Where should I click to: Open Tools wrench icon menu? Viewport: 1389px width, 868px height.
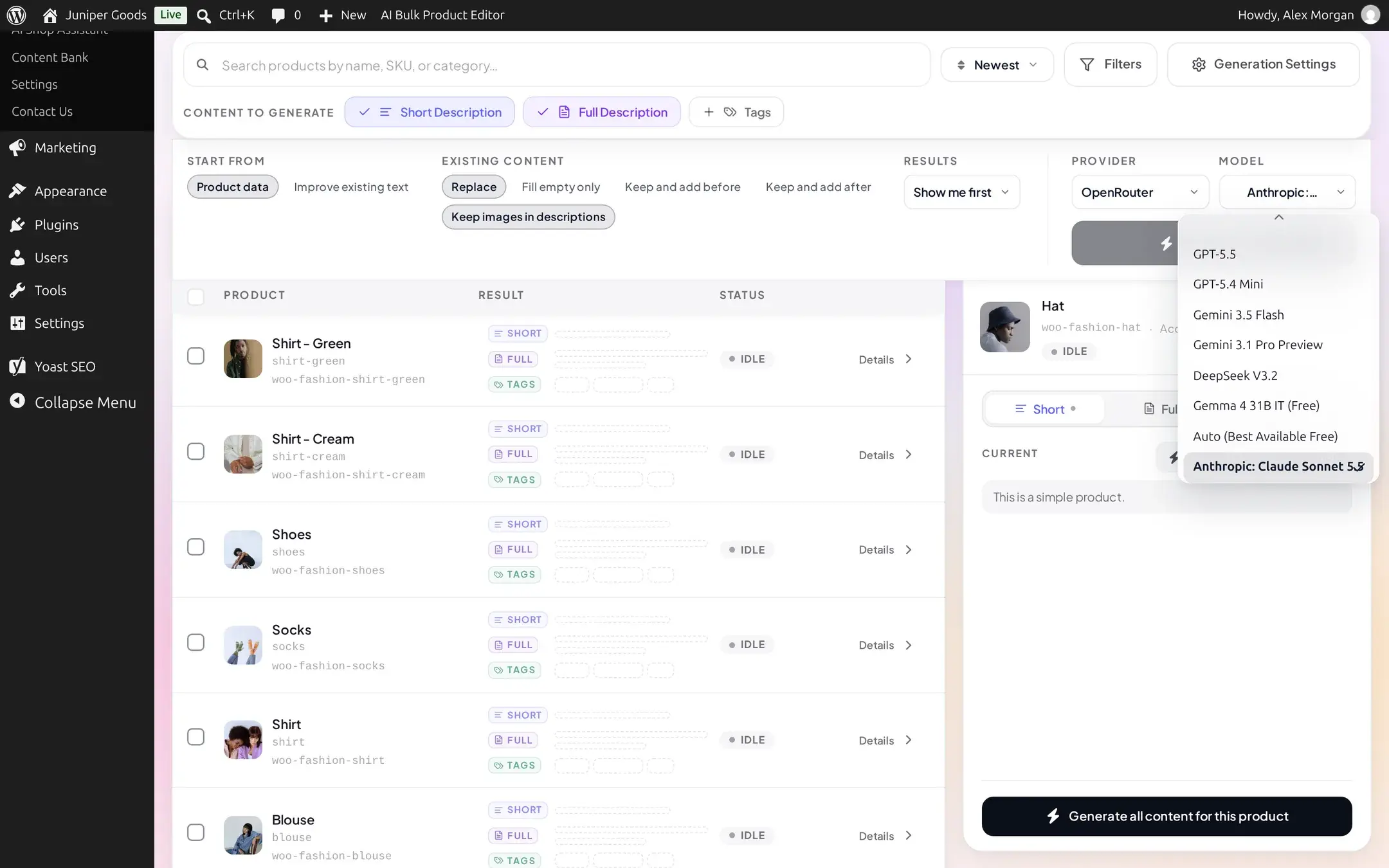pyautogui.click(x=17, y=290)
